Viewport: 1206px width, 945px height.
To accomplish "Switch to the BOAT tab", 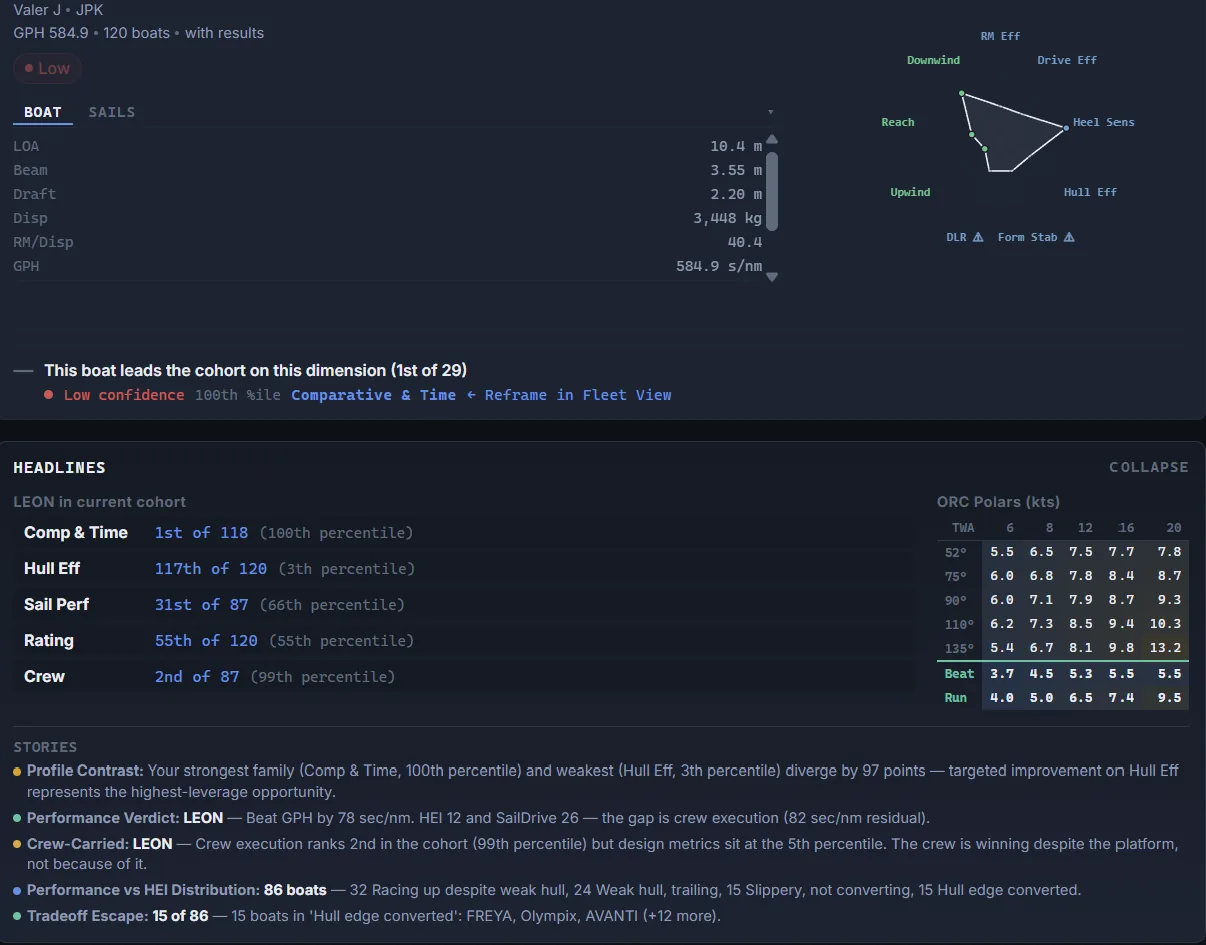I will [43, 112].
